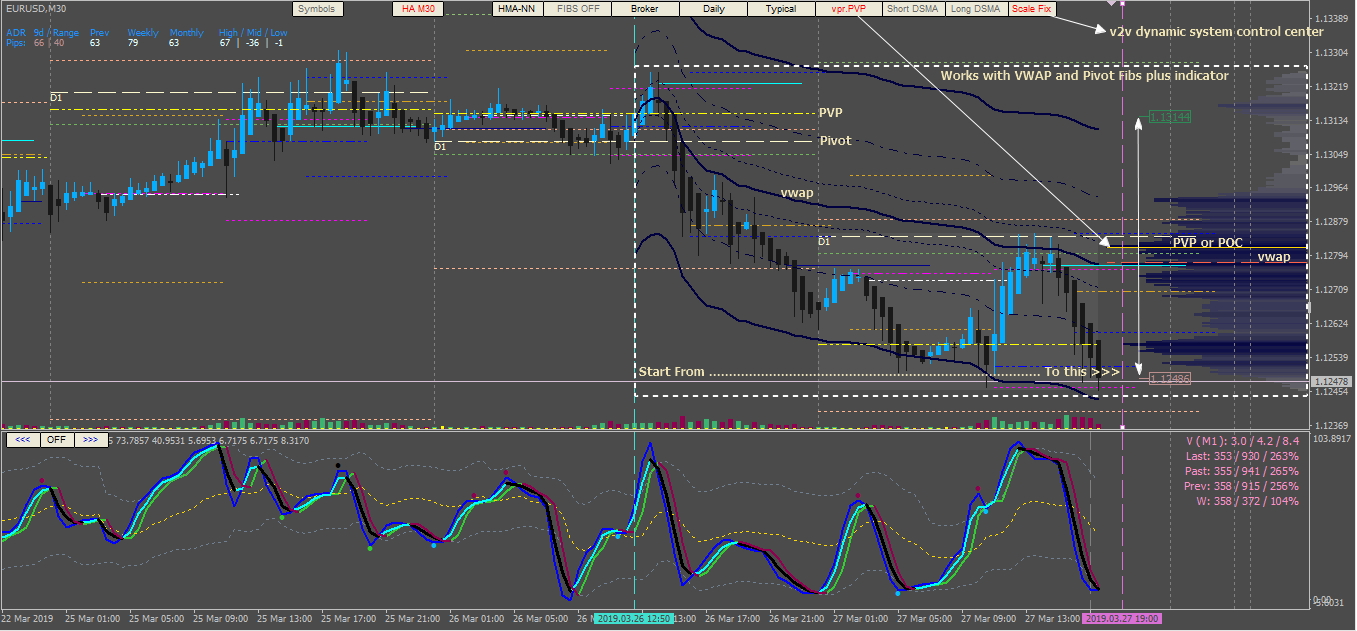1357x631 pixels.
Task: Click the High / Mid / Low header
Action: (x=254, y=33)
